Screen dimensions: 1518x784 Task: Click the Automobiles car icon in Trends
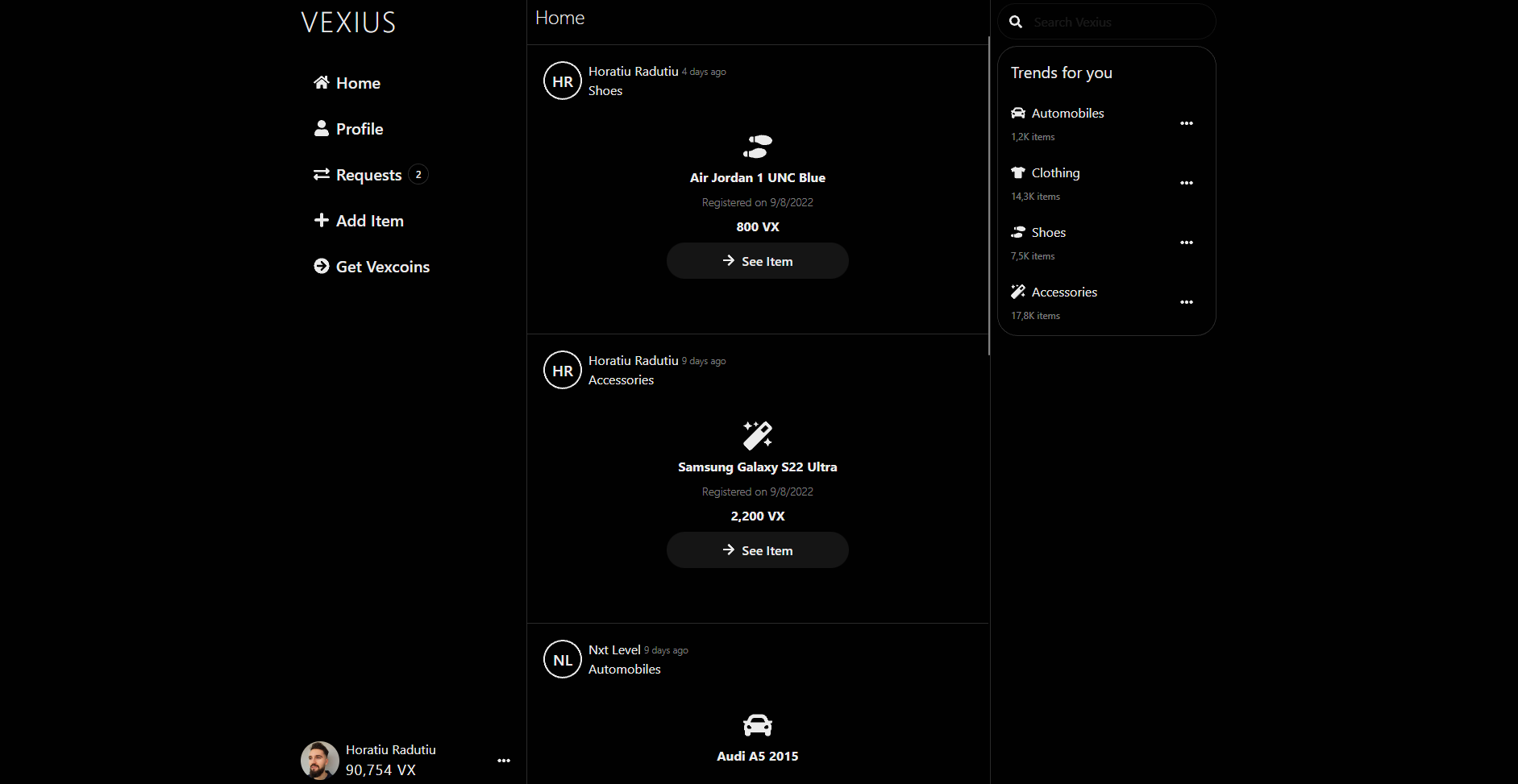(1018, 113)
